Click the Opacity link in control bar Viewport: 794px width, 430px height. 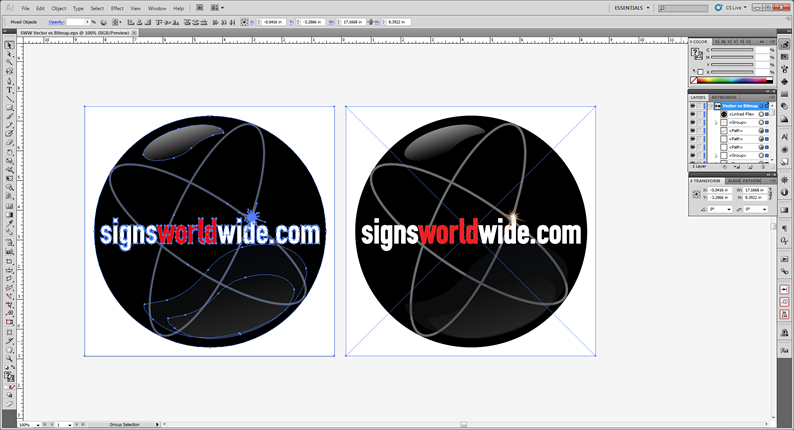coord(56,22)
